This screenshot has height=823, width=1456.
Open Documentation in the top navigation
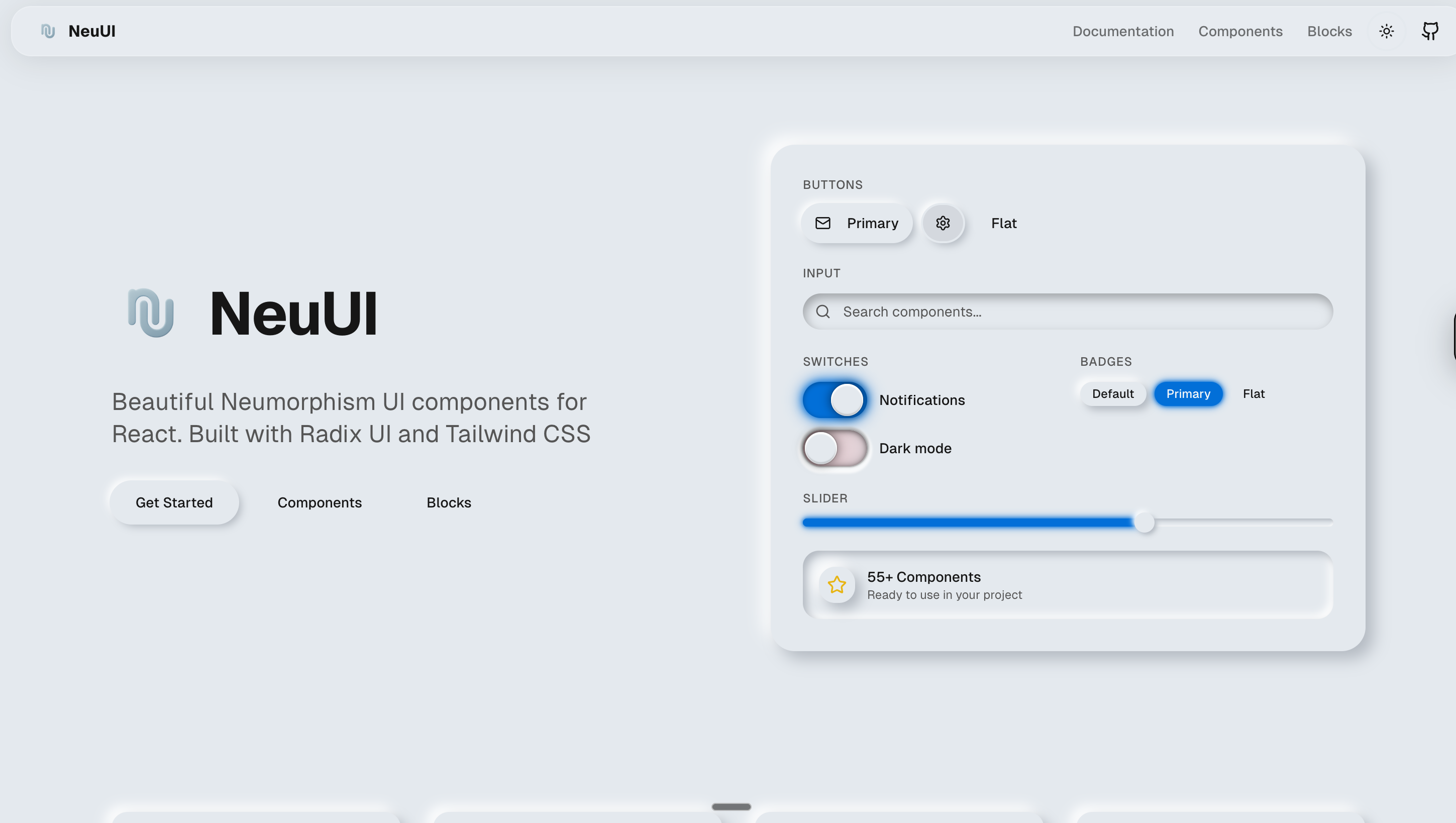[x=1123, y=31]
